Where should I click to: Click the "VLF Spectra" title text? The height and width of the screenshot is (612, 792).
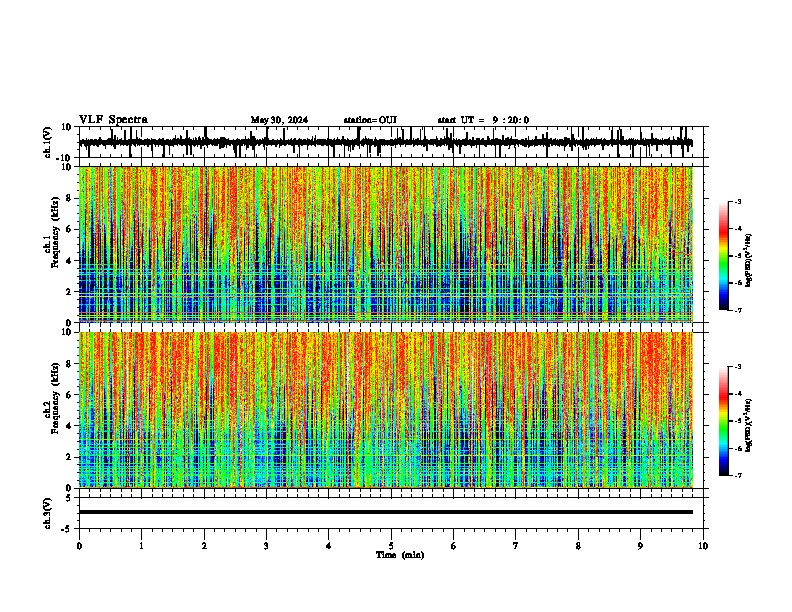113,120
